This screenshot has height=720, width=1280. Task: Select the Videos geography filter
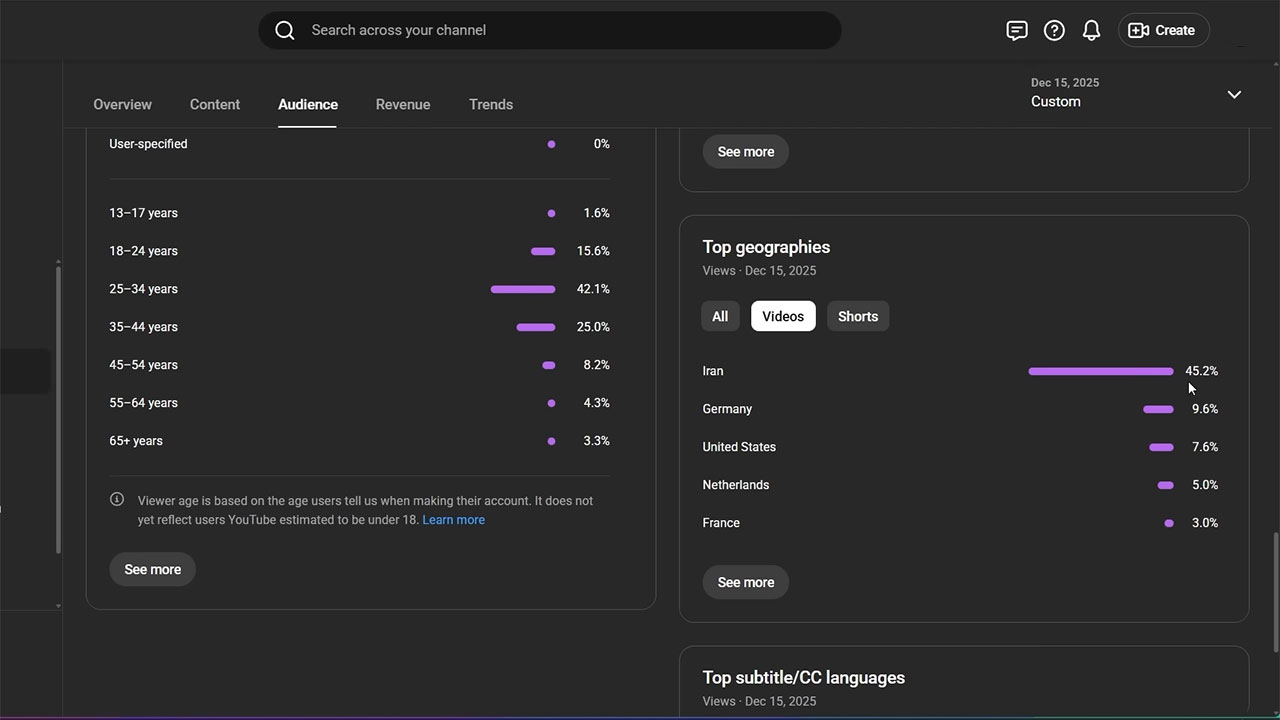pos(783,316)
